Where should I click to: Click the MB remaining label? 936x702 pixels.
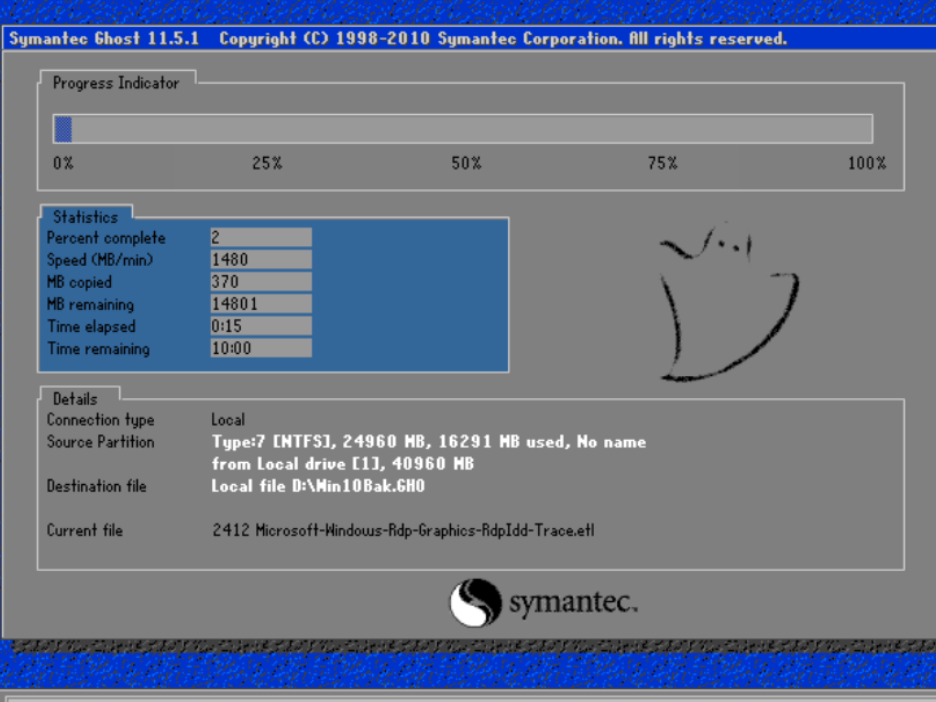pos(91,304)
